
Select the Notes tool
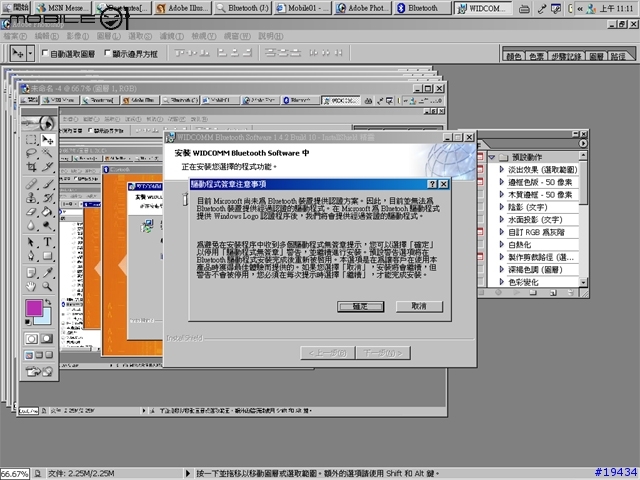click(x=31, y=273)
